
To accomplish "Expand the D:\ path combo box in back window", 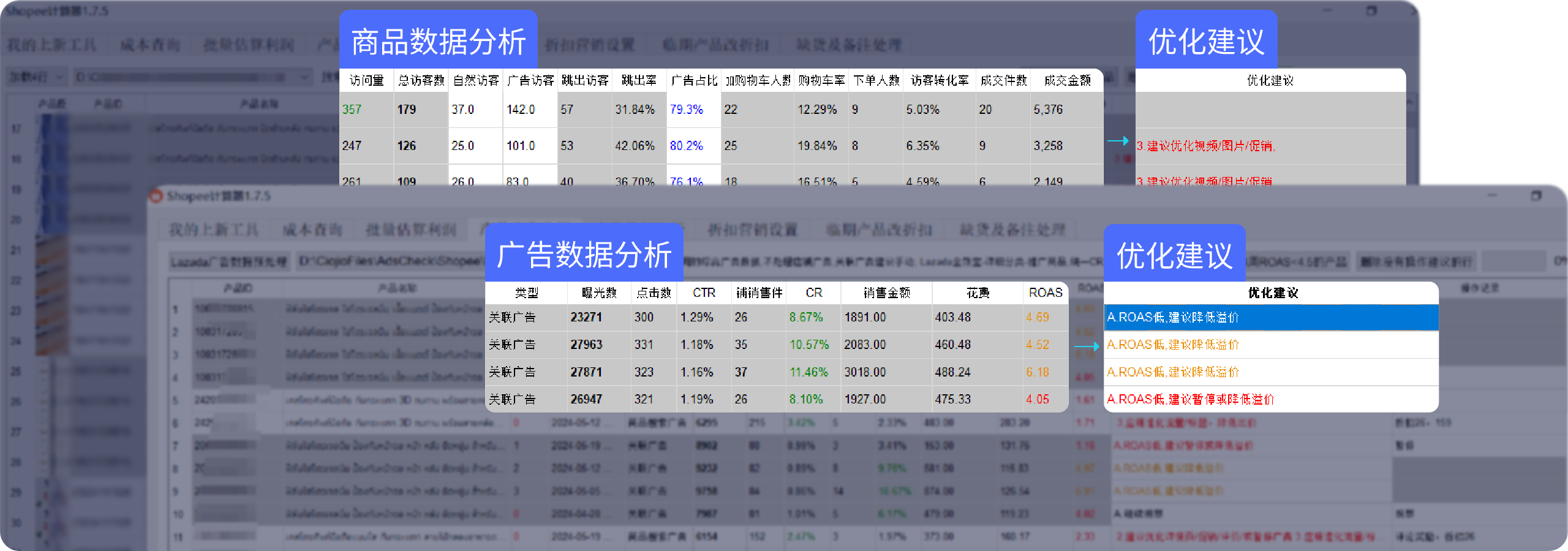I will (304, 77).
